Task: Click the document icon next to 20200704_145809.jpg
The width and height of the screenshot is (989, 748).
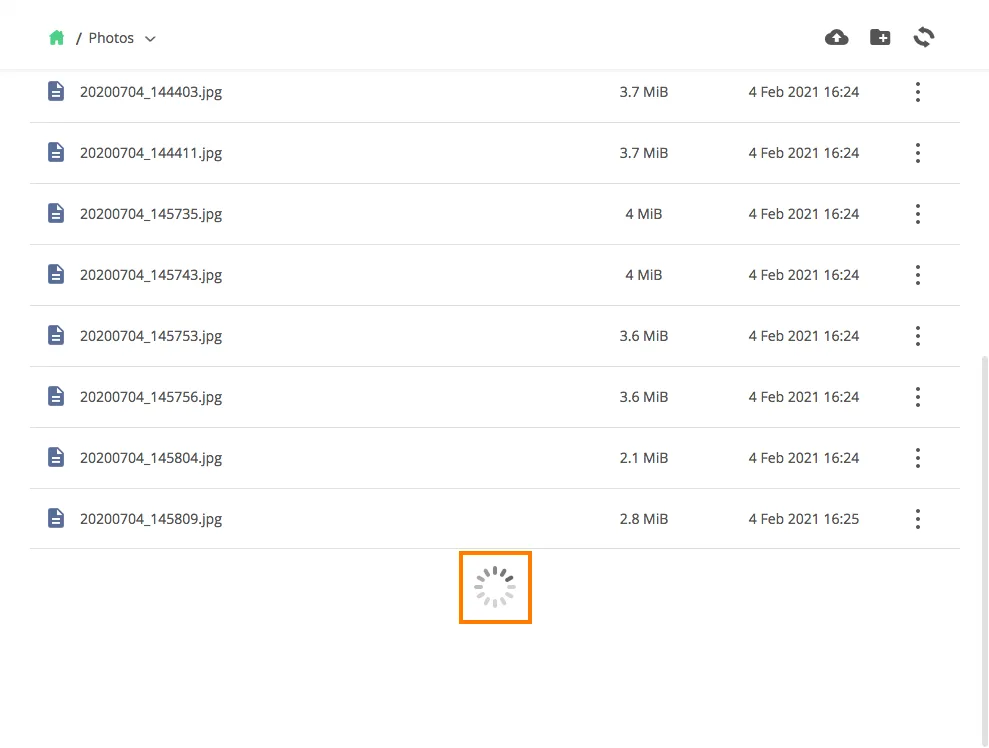Action: pos(57,519)
